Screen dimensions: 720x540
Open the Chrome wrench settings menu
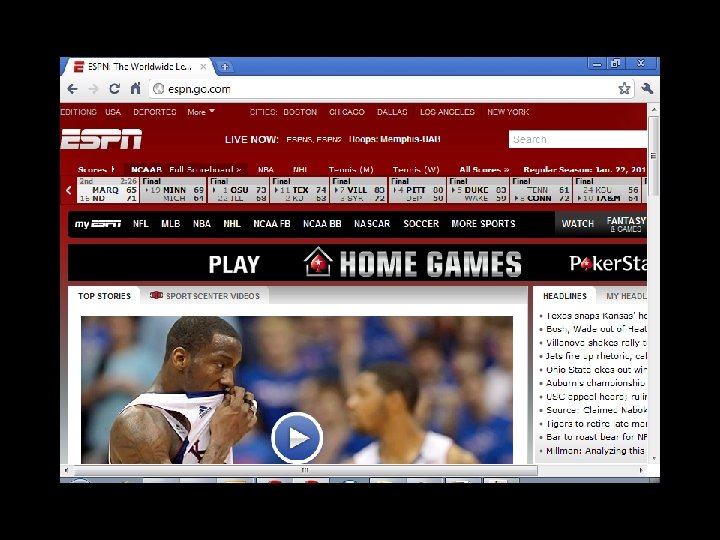click(x=647, y=88)
